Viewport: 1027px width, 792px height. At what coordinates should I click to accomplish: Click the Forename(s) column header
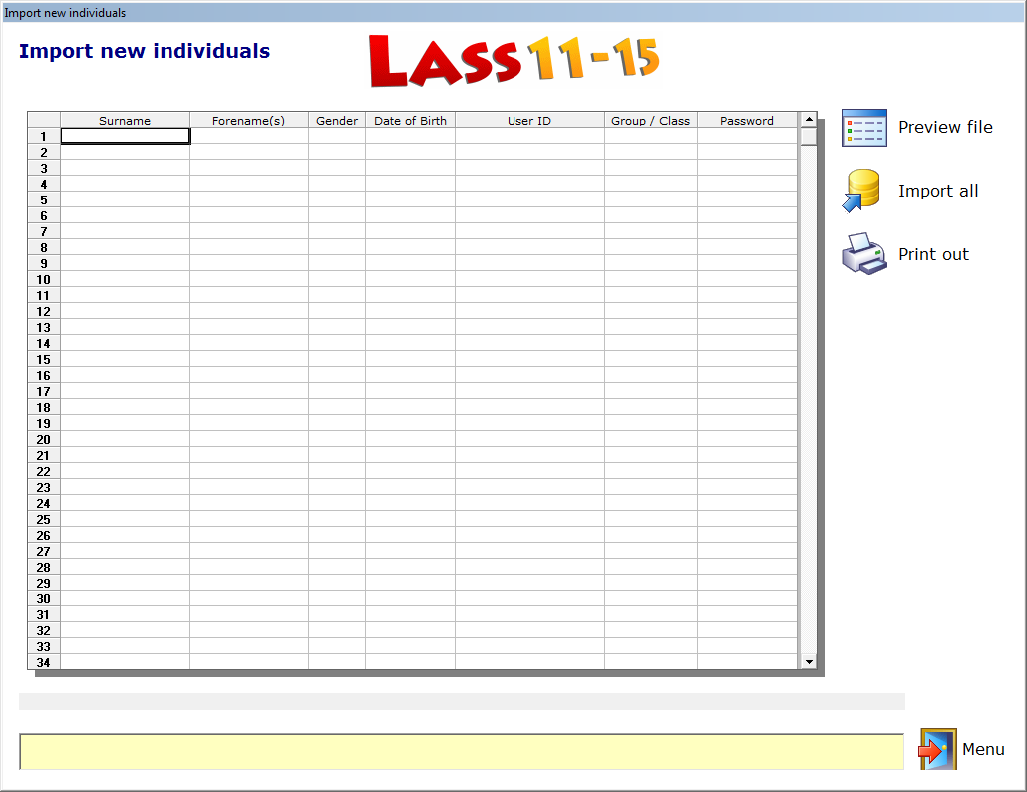(249, 121)
